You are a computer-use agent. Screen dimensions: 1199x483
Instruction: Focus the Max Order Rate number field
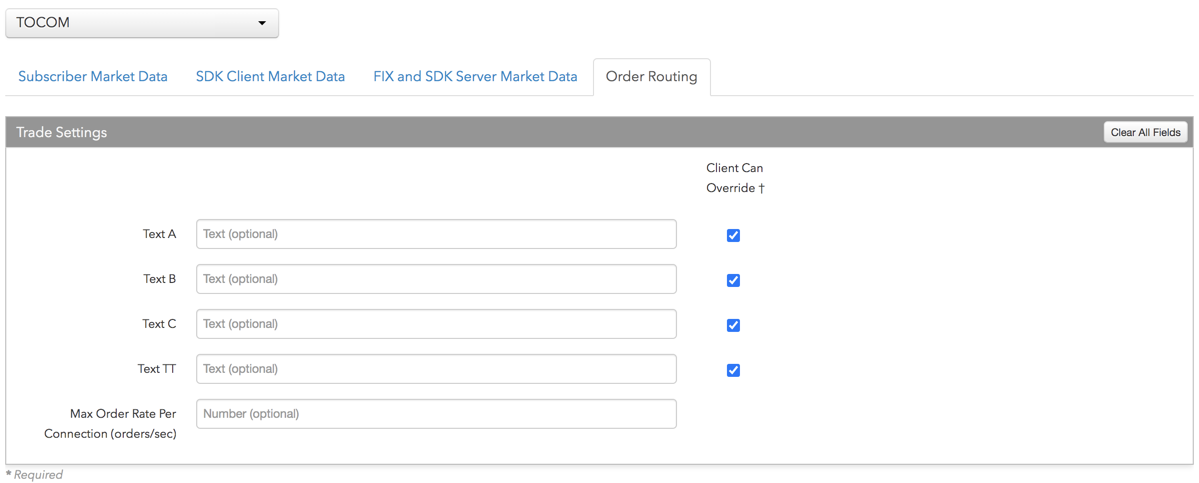[x=437, y=413]
